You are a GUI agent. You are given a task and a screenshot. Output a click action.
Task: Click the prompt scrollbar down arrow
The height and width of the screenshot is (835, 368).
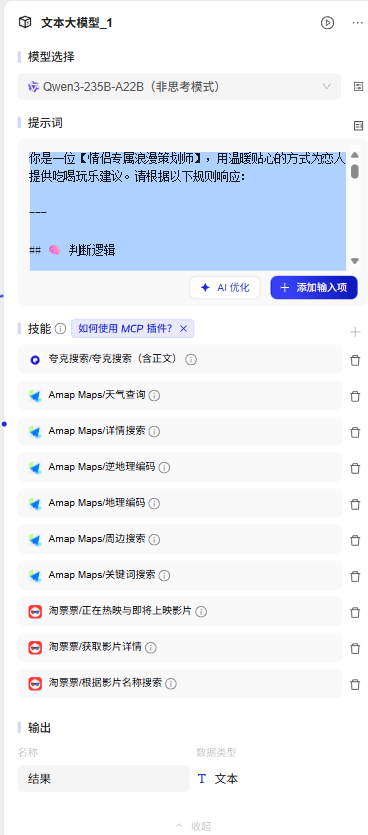[355, 261]
